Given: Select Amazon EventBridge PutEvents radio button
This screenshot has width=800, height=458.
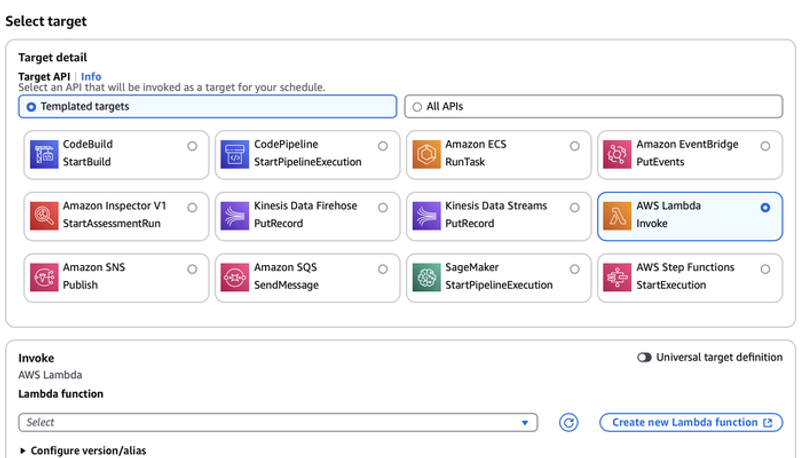Looking at the screenshot, I should pyautogui.click(x=765, y=146).
